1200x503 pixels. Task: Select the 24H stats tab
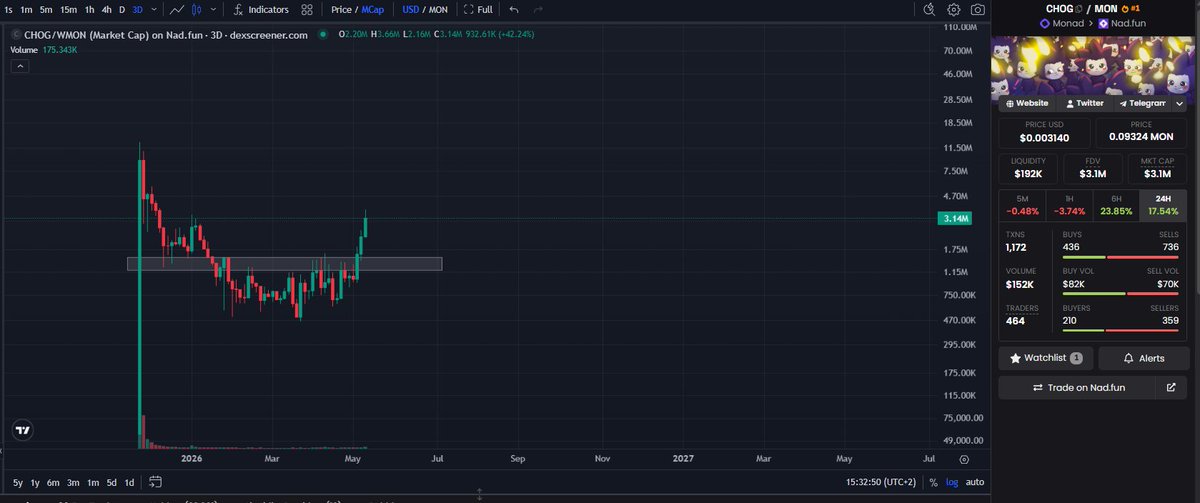tap(1163, 204)
